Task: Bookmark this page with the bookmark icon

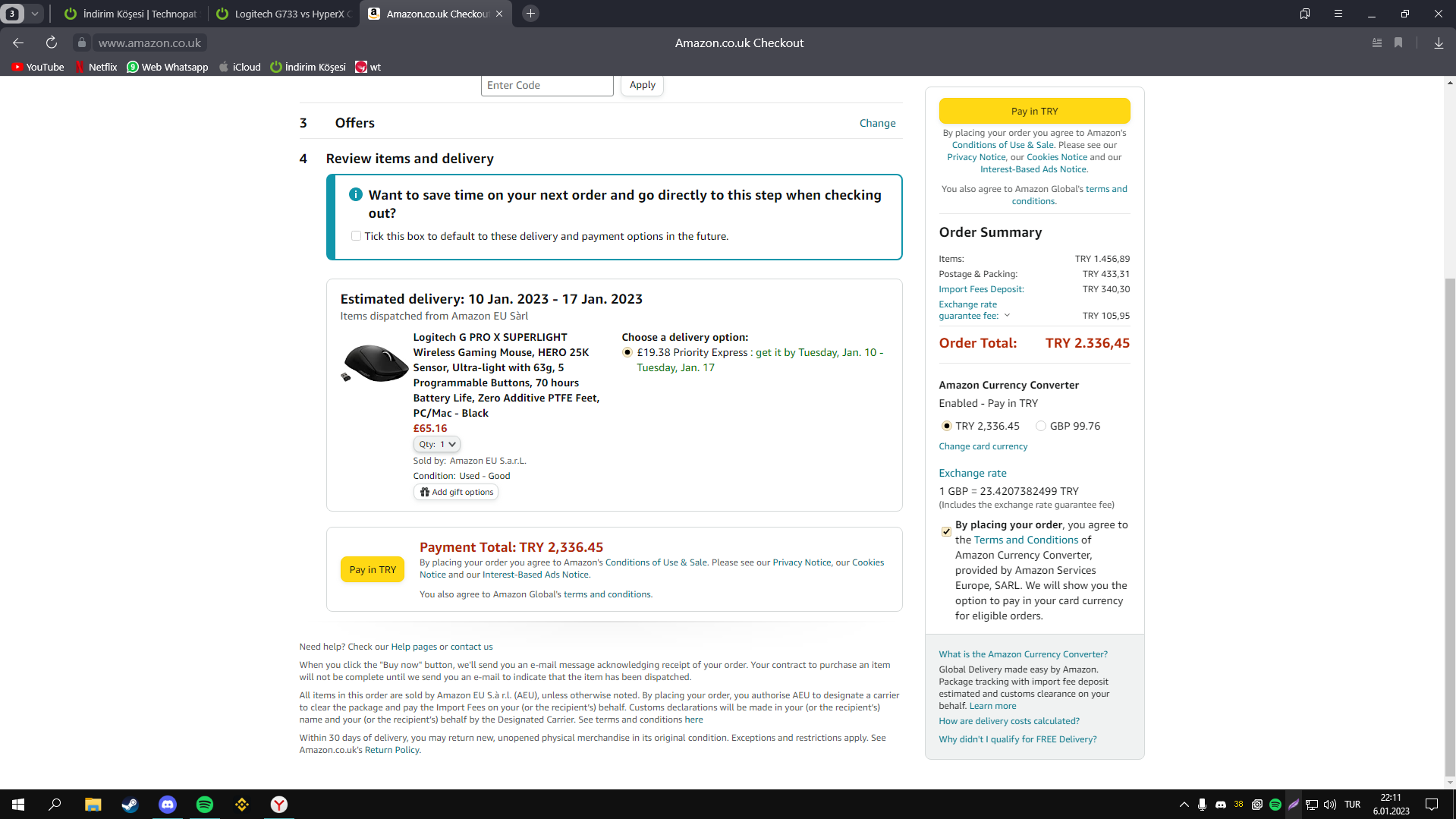Action: tap(1398, 43)
